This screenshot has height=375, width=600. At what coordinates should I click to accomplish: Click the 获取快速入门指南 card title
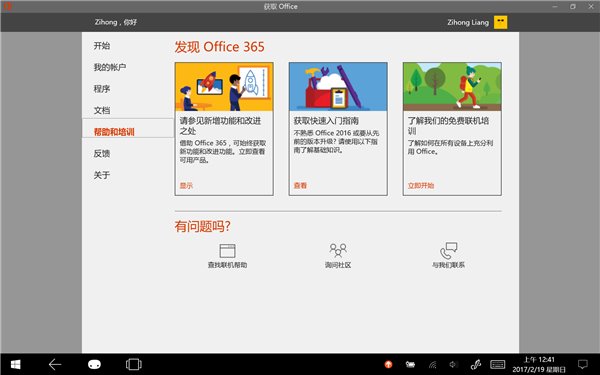click(326, 121)
